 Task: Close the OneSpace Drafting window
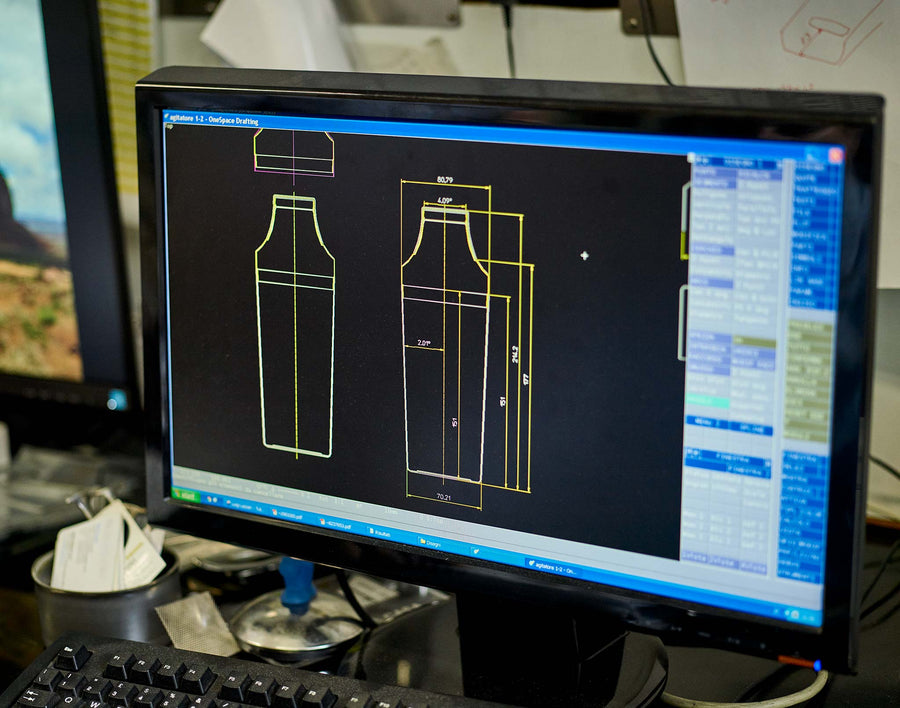(834, 155)
